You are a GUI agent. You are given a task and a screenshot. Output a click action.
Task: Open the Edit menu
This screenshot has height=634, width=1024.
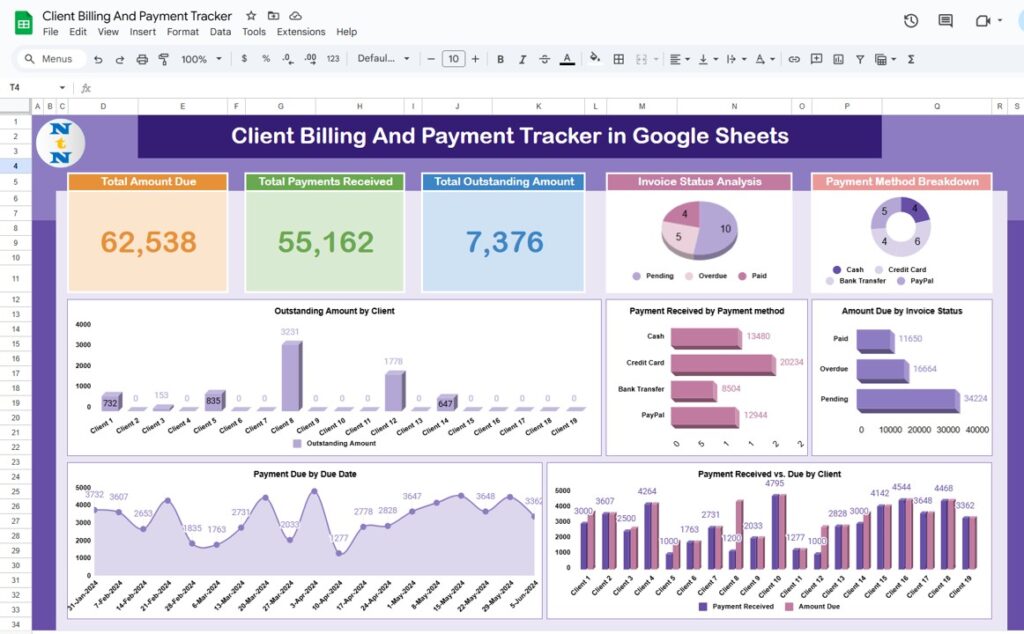(78, 31)
